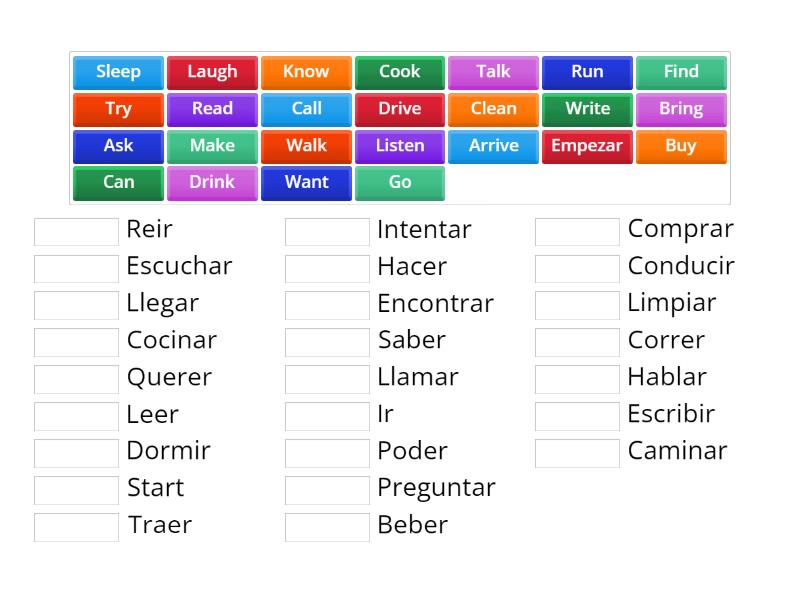Select the Drink tile
The image size is (800, 600).
212,182
